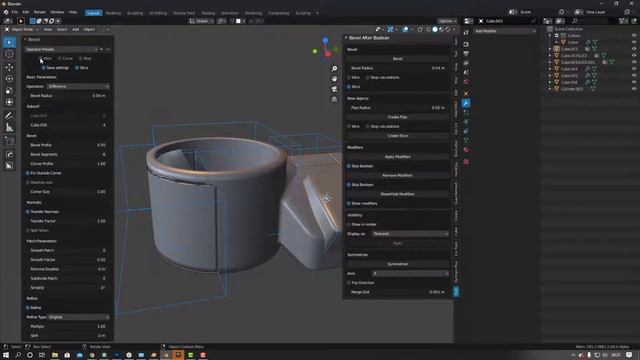Toggle Fix Outside Corner checkbox
The width and height of the screenshot is (640, 360).
[28, 173]
